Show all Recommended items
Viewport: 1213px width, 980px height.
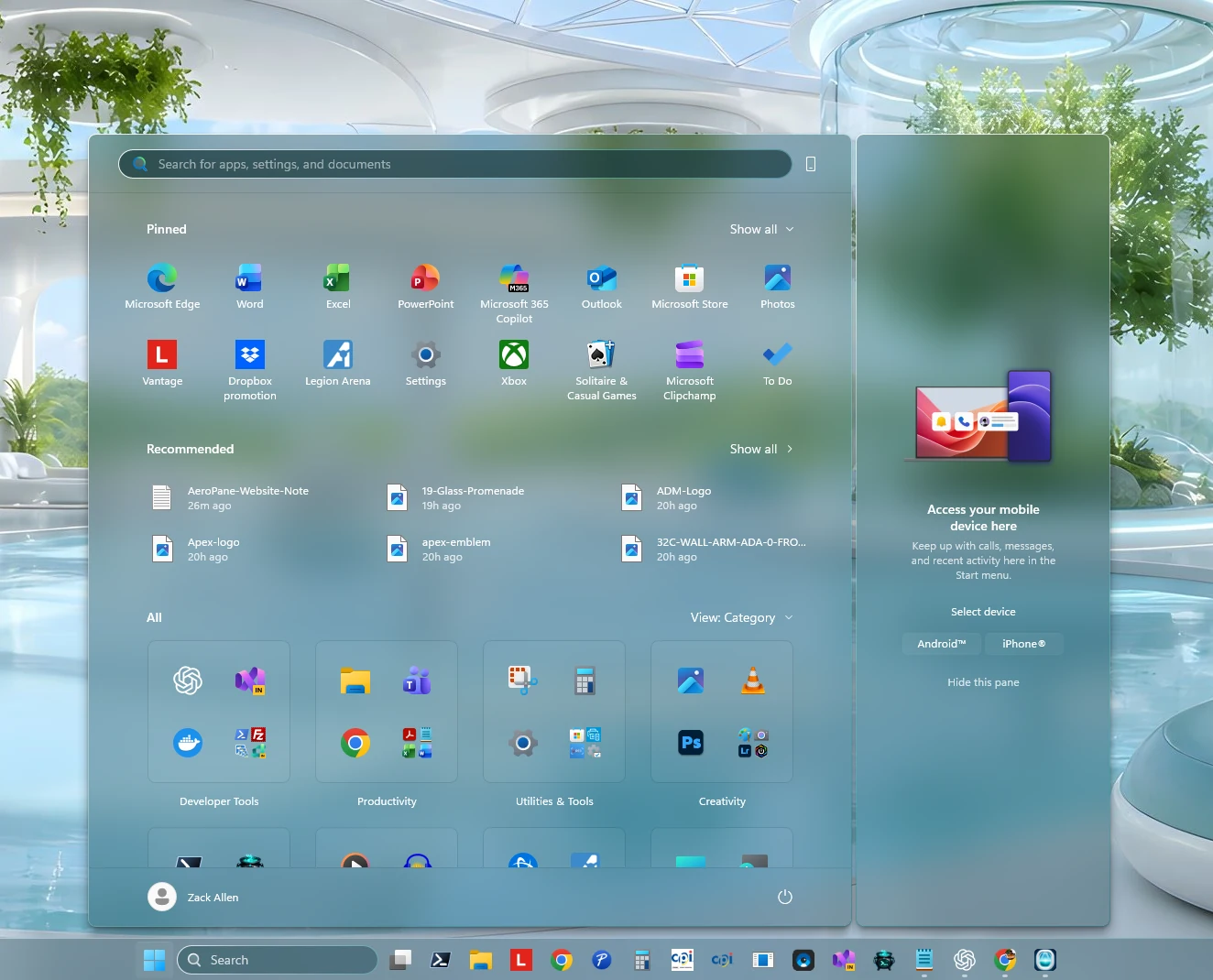tap(762, 449)
